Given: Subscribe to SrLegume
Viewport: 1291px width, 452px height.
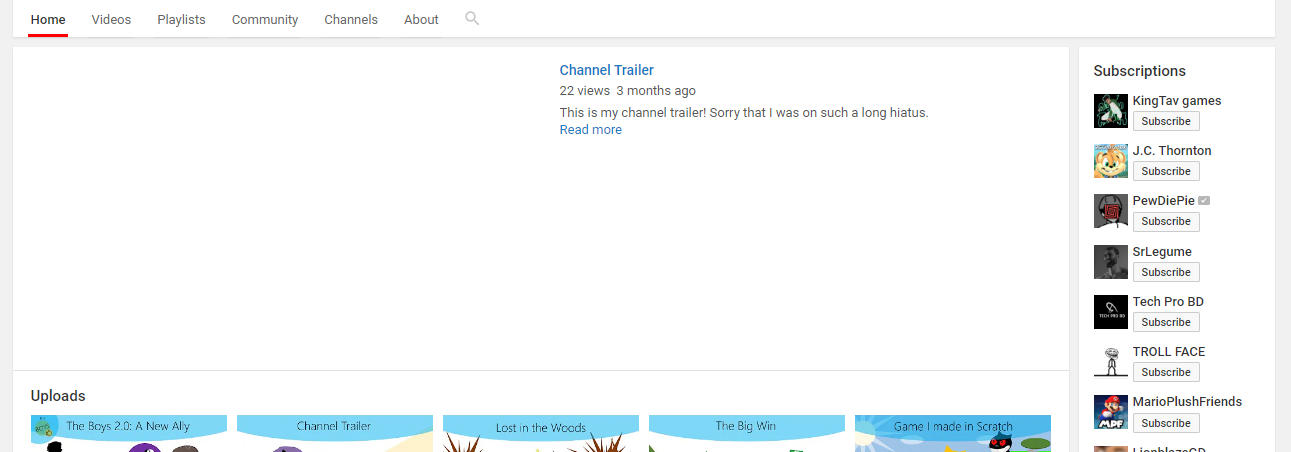Looking at the screenshot, I should point(1166,272).
